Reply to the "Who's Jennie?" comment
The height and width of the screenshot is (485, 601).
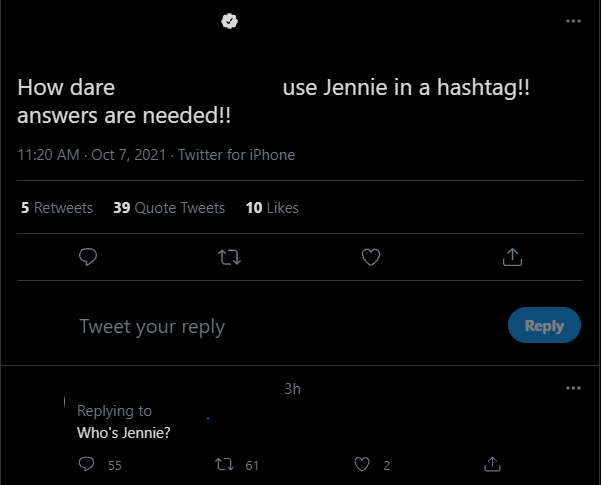click(x=87, y=464)
